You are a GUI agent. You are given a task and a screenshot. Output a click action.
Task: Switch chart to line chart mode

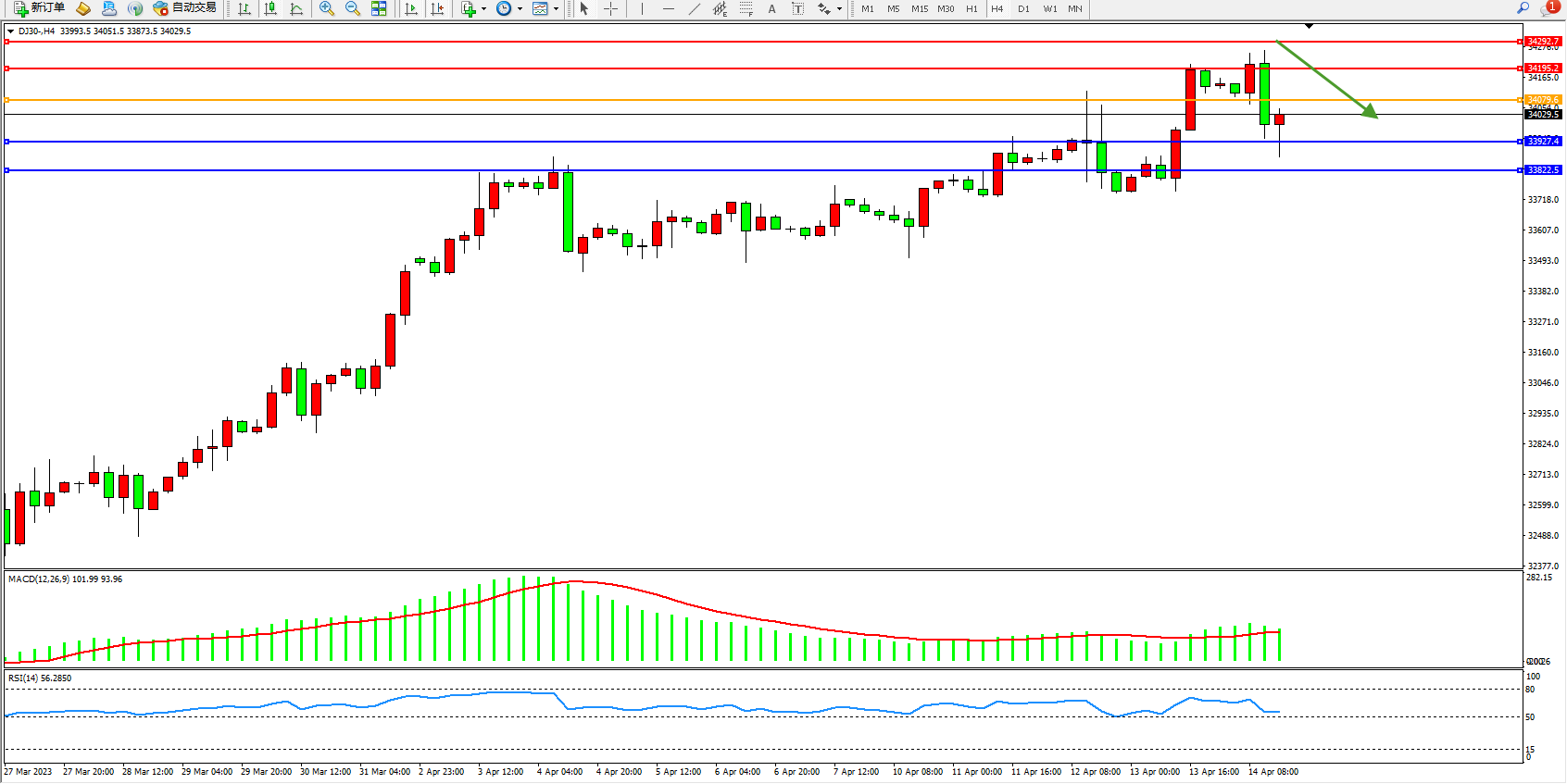pos(296,8)
